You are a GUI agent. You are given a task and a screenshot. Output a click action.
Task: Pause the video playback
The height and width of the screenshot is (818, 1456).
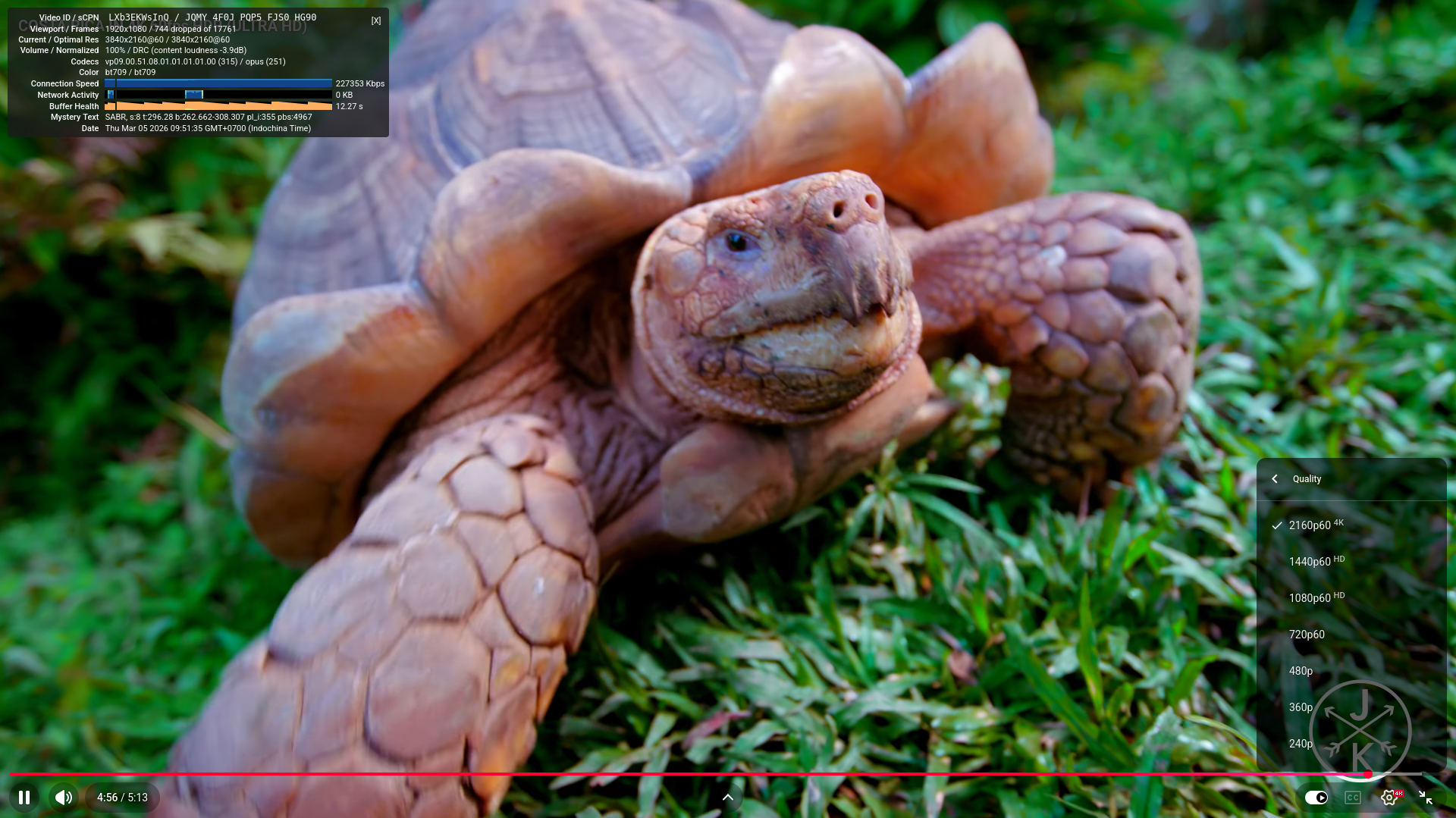click(24, 798)
